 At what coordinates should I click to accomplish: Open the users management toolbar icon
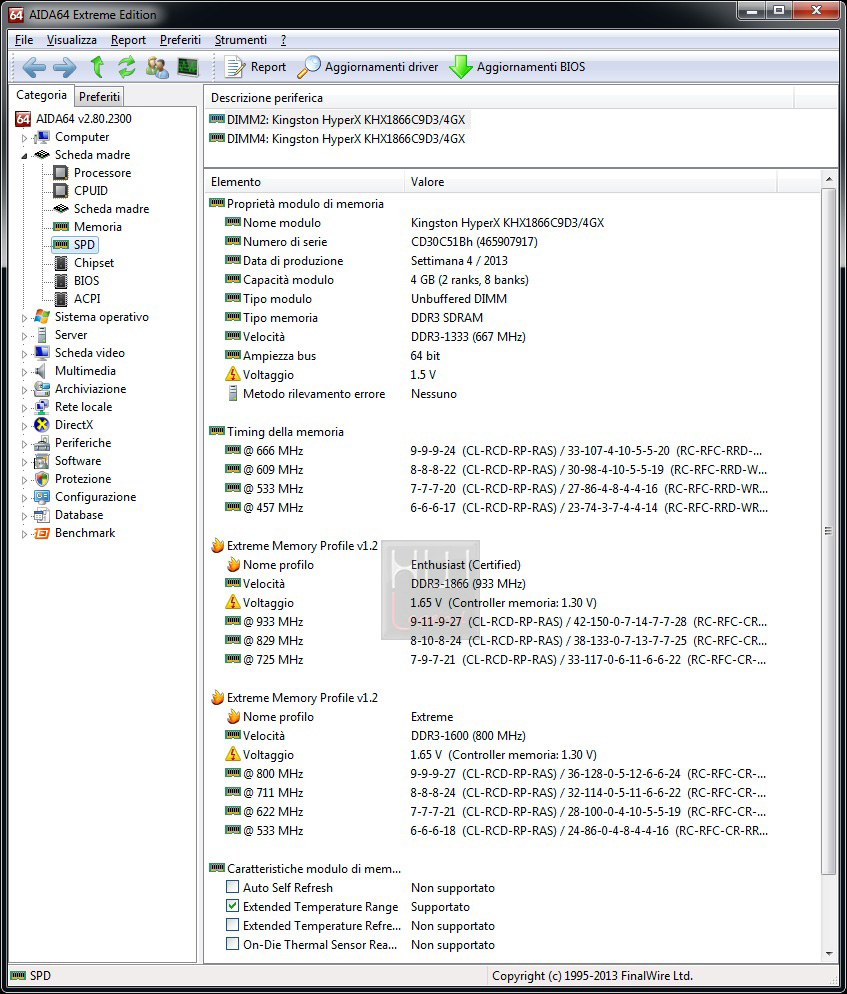157,67
